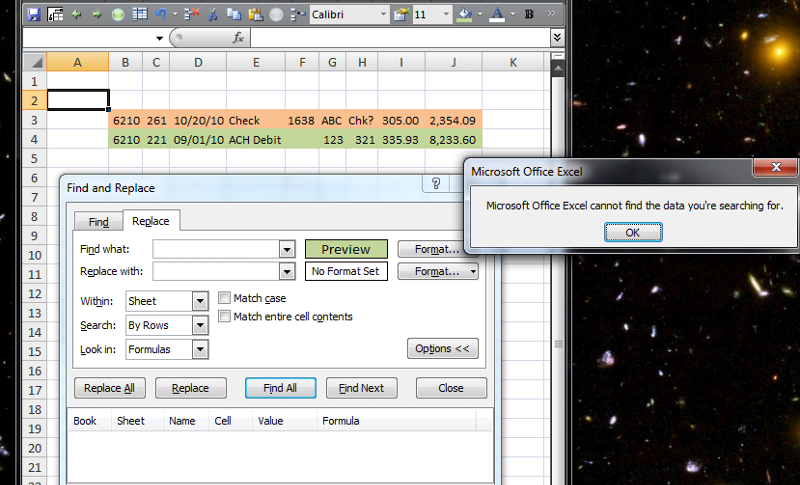
Task: Click the green Preview format swatch
Action: click(x=346, y=249)
